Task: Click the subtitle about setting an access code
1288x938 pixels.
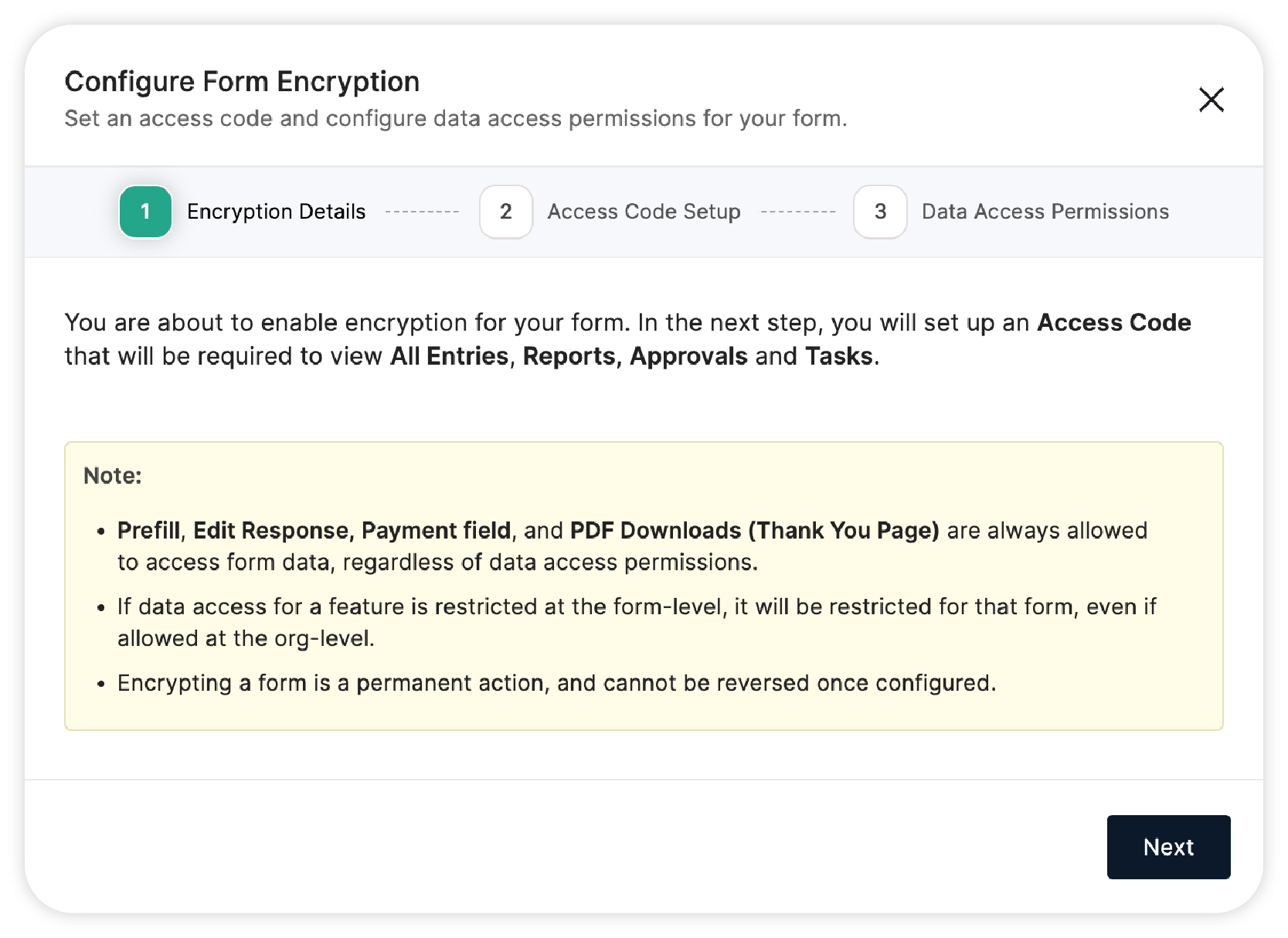Action: pos(456,118)
